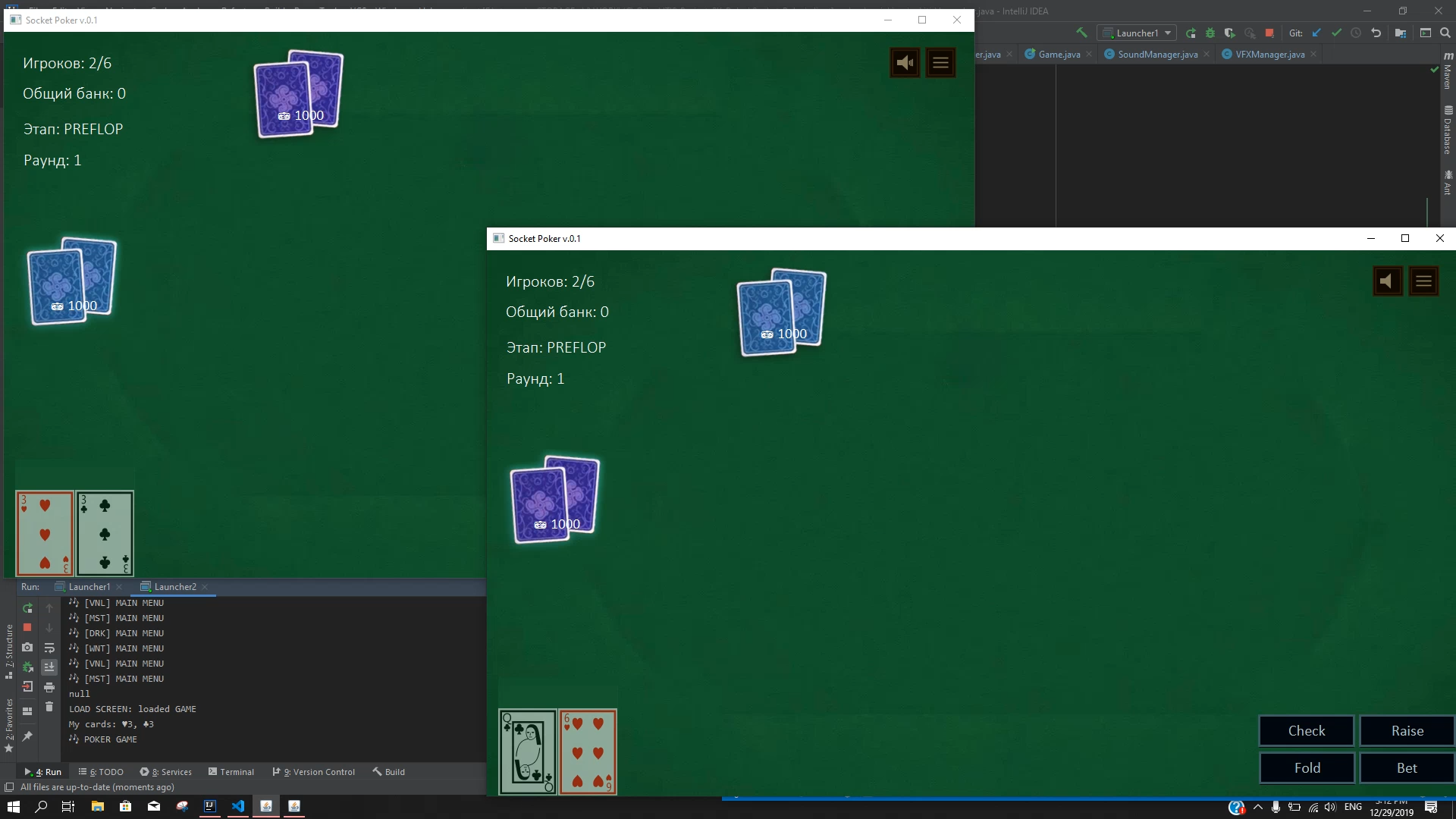Image resolution: width=1456 pixels, height=819 pixels.
Task: Mute sound in the front poker window
Action: click(1387, 281)
